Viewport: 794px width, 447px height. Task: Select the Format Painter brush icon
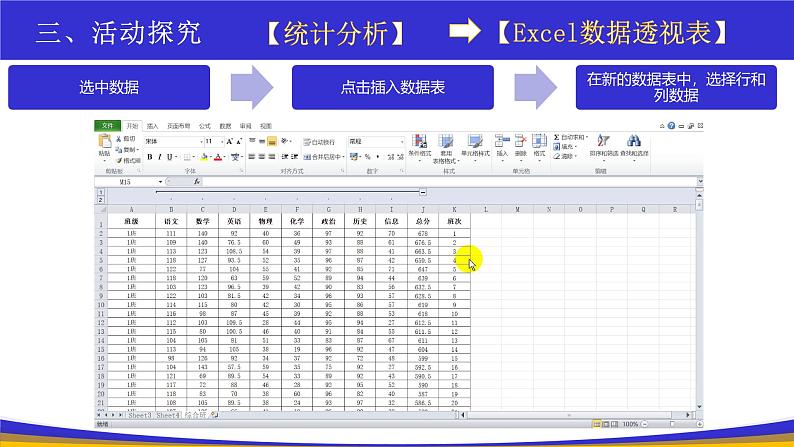coord(118,160)
